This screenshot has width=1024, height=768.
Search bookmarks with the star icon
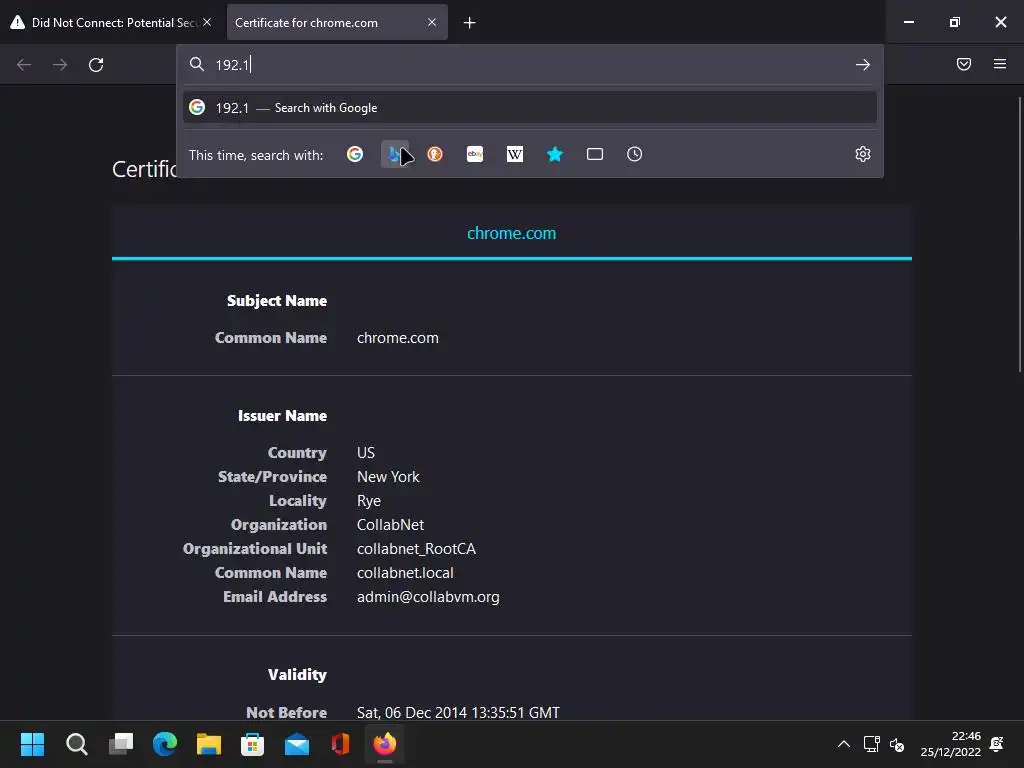click(554, 154)
